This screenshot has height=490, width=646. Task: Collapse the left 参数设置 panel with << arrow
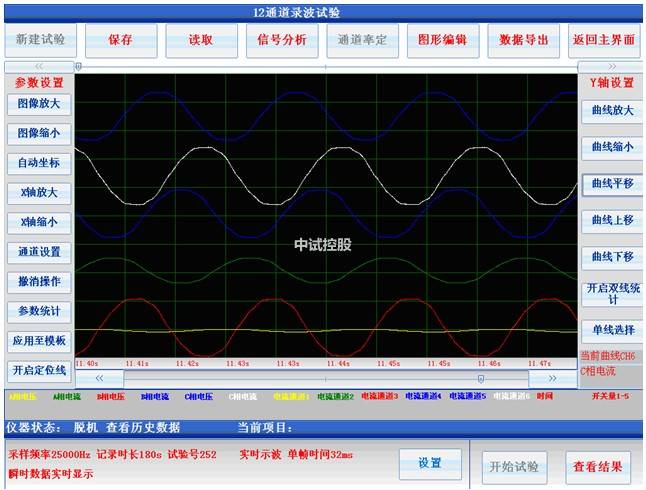tap(38, 66)
